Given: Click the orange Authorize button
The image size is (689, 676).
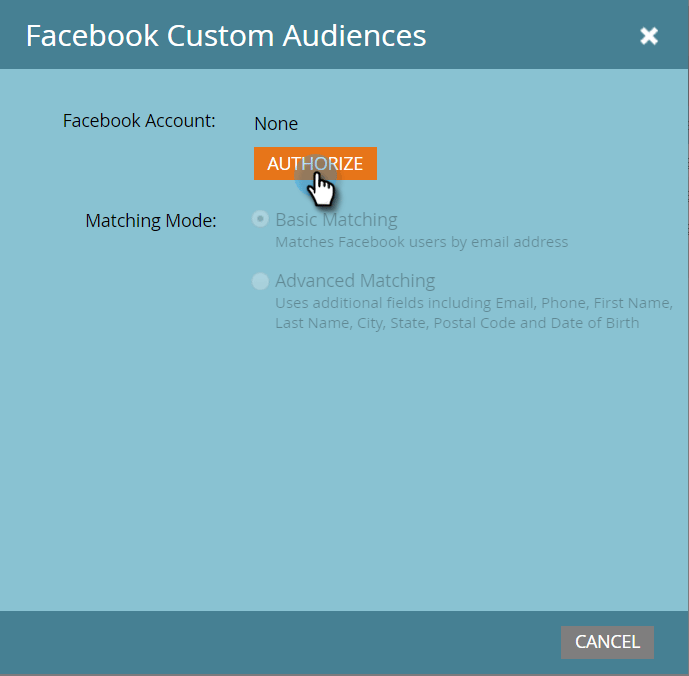Looking at the screenshot, I should (315, 164).
